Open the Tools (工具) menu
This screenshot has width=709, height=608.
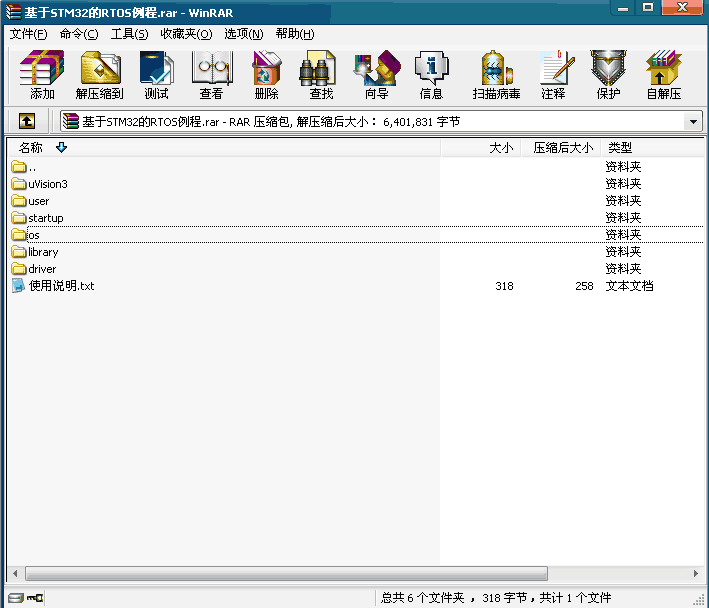(x=129, y=34)
